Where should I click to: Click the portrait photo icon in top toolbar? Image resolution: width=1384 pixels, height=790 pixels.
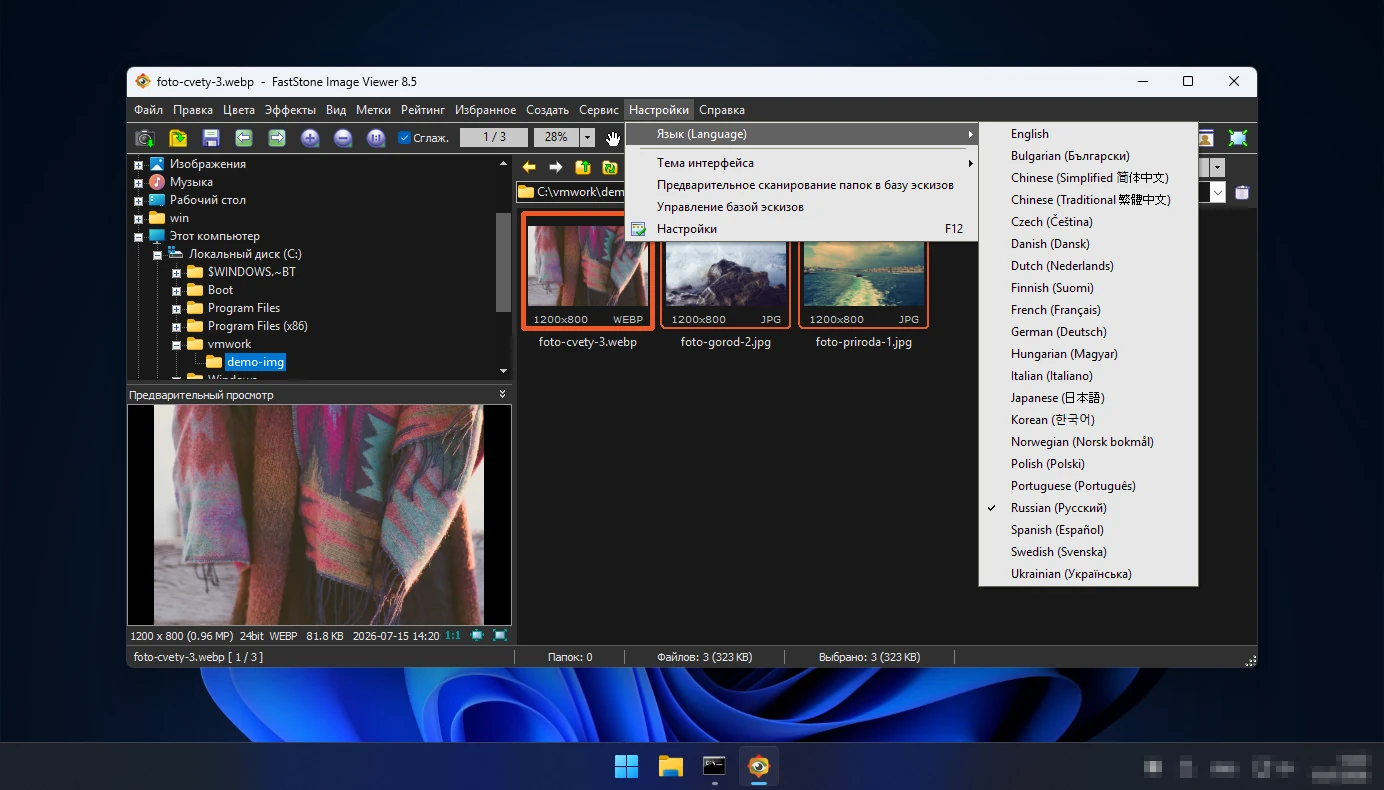coord(1206,138)
